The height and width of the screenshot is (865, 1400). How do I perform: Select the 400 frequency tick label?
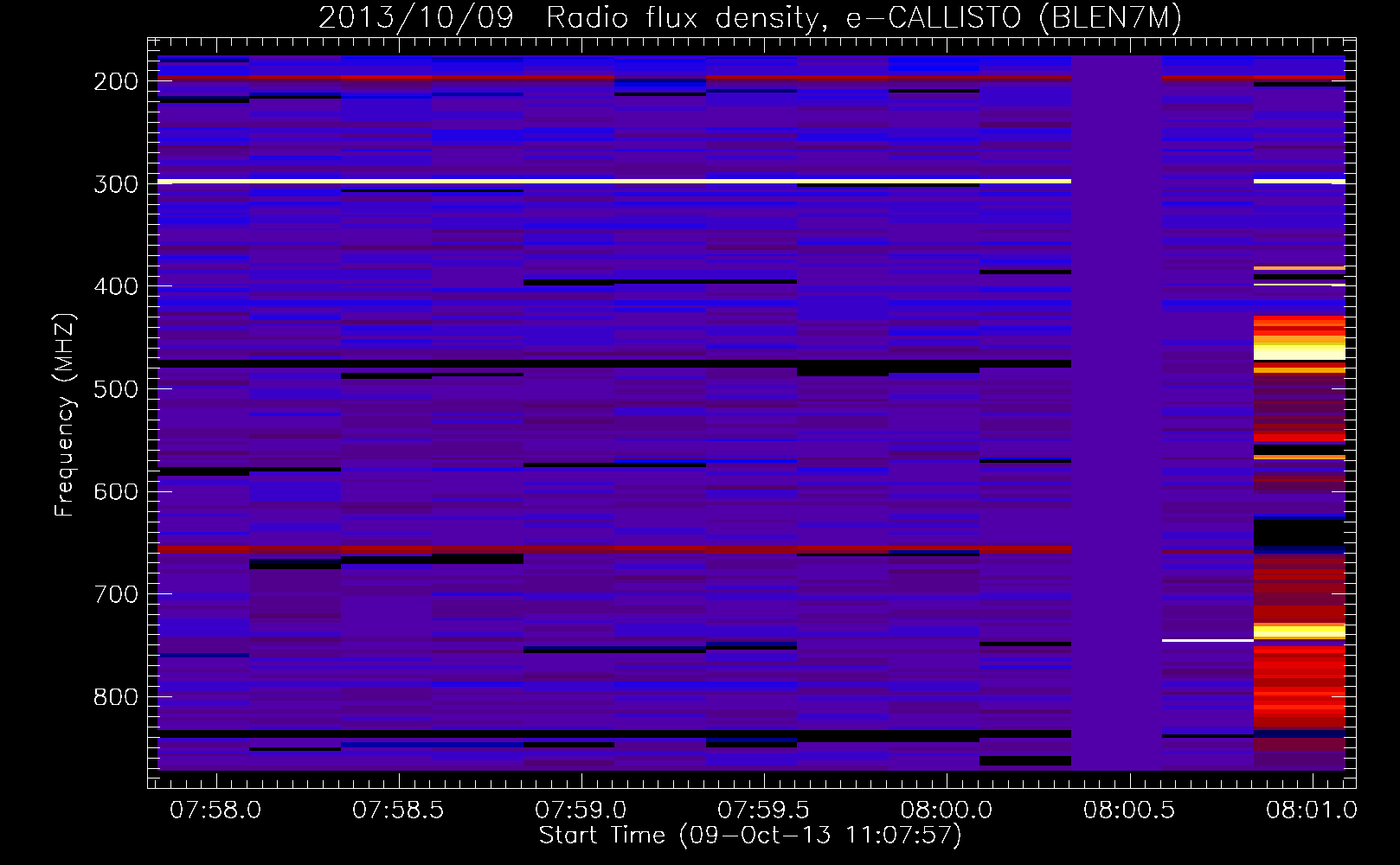[116, 286]
